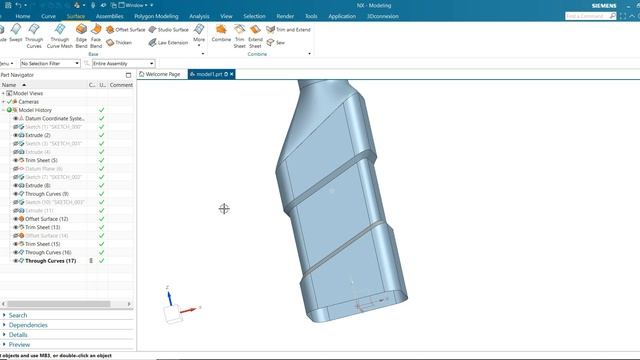This screenshot has width=640, height=360.
Task: Open the Through Curves tool
Action: [x=34, y=36]
